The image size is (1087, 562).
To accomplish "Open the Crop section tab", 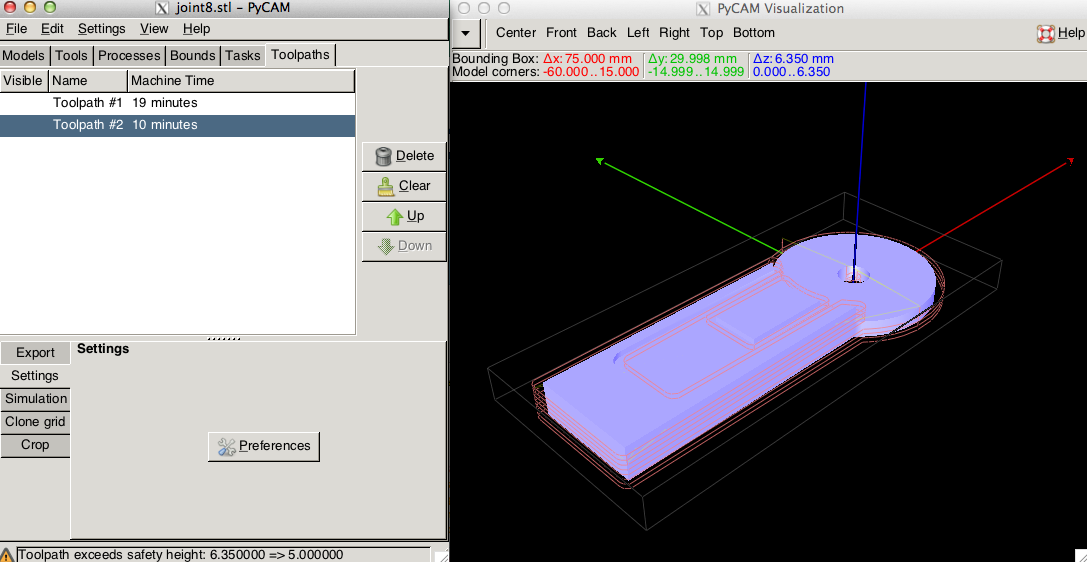I will pos(35,445).
